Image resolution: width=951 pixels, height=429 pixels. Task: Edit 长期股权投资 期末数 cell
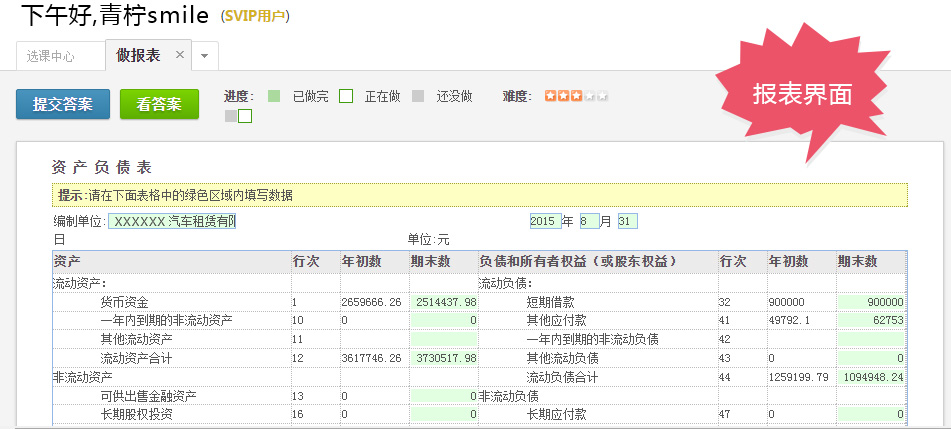(444, 414)
